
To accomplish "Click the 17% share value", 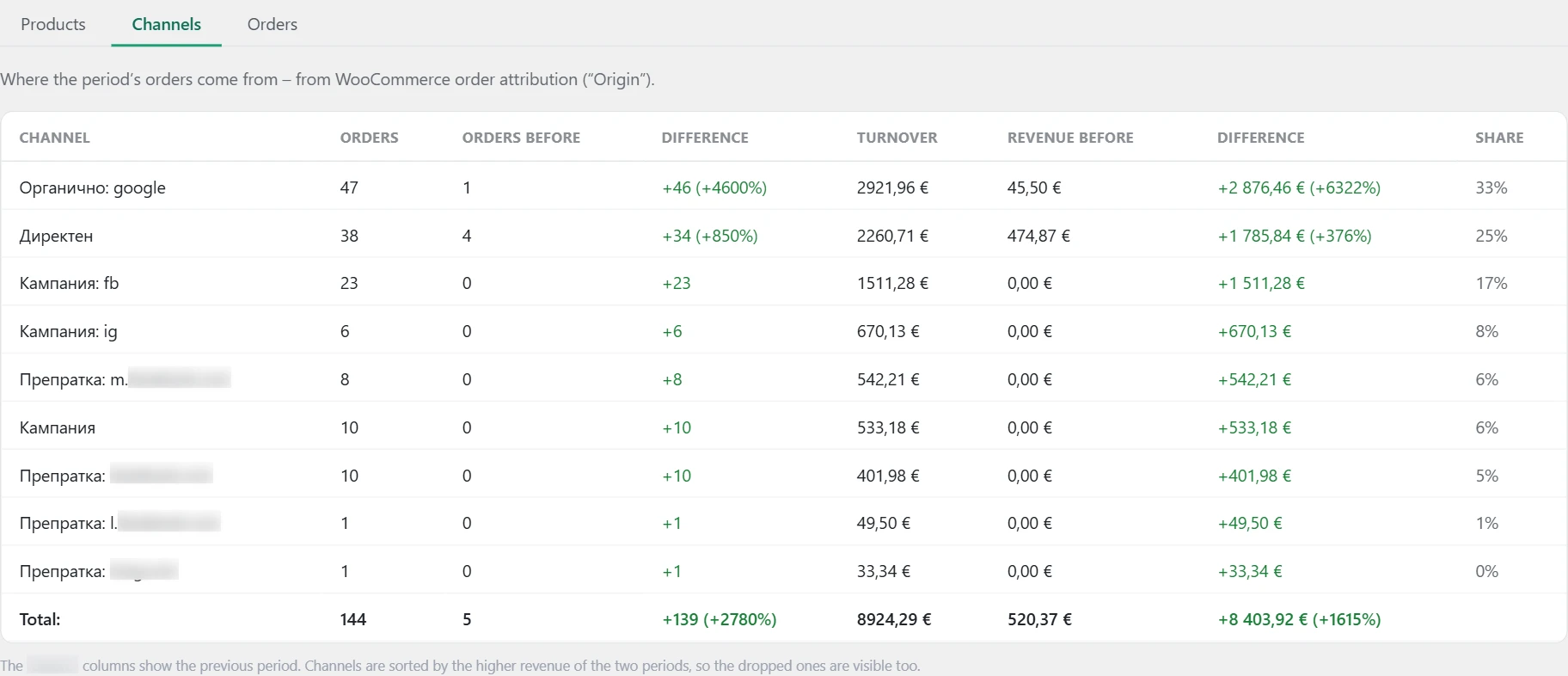I will [1491, 283].
